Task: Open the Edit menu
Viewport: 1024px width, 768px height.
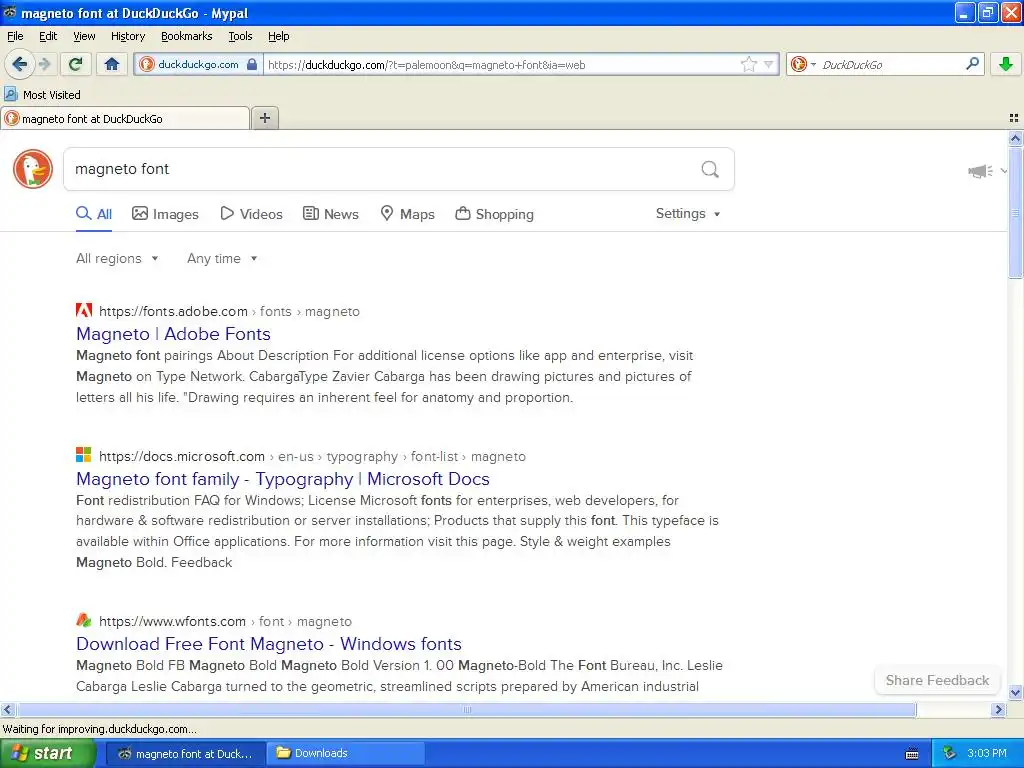Action: click(48, 36)
